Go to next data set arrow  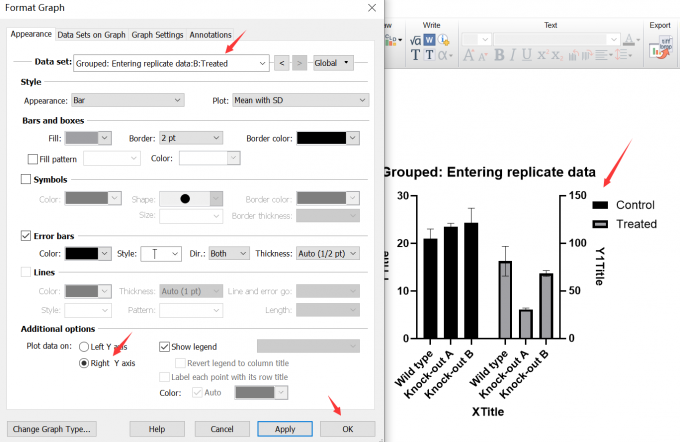point(299,63)
